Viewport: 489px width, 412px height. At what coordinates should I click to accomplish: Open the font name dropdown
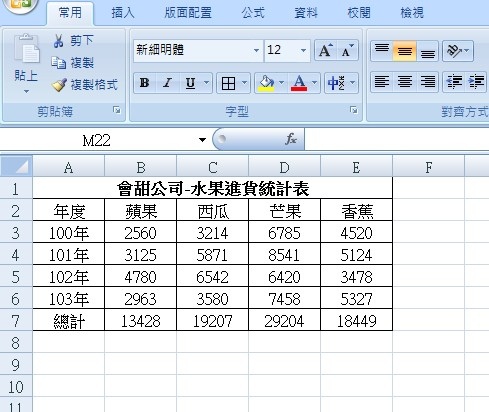pos(256,51)
